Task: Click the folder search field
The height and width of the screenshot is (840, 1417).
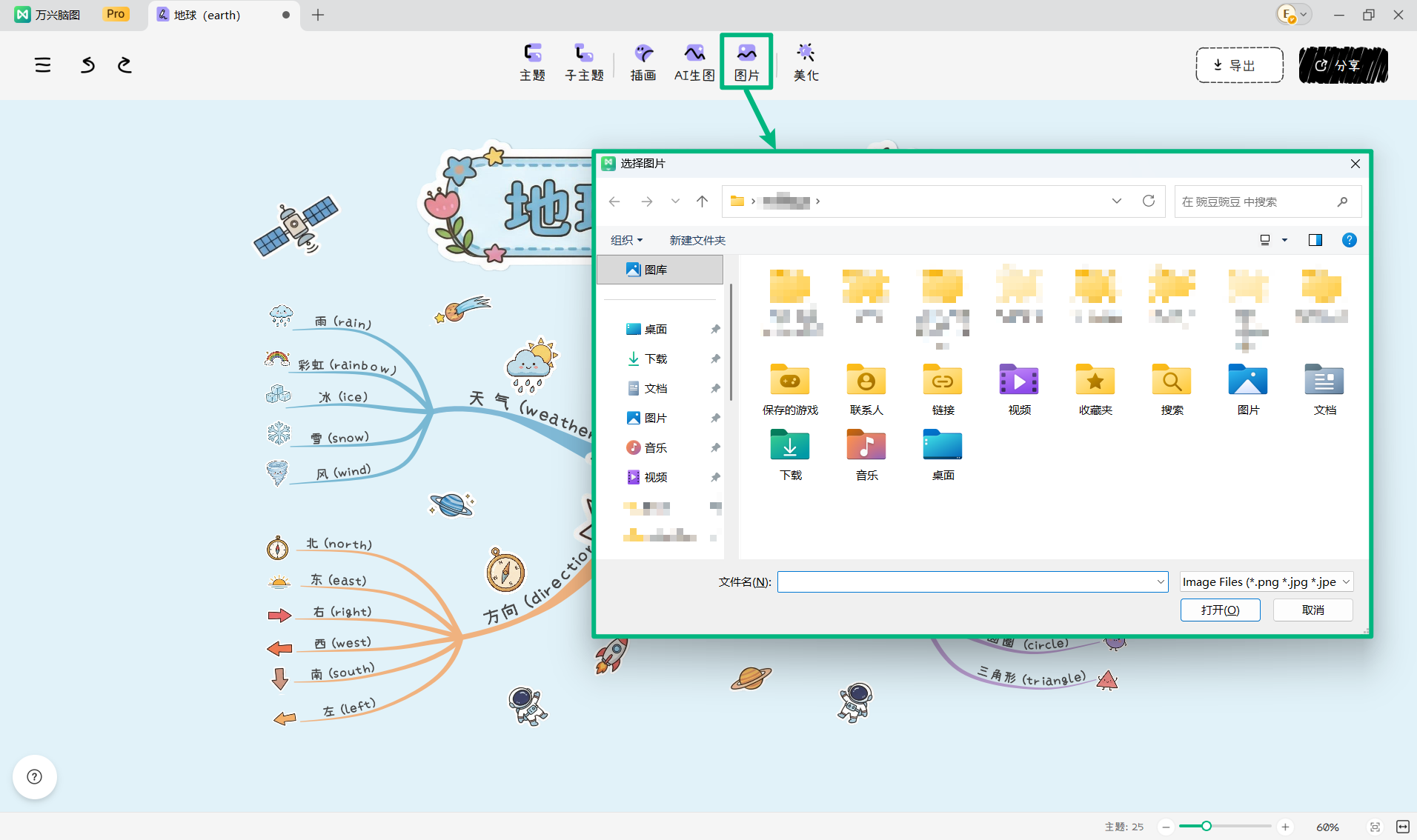Action: [1267, 201]
